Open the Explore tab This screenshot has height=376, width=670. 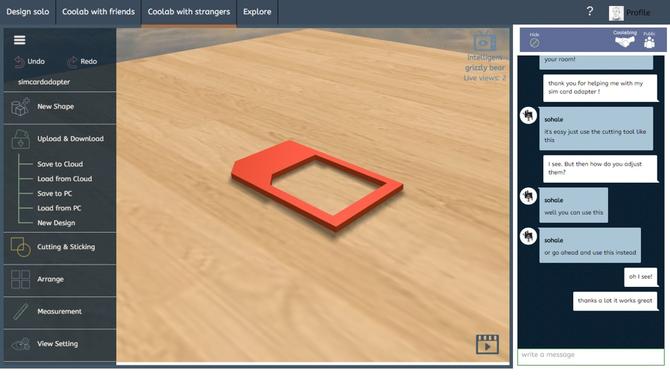[257, 12]
